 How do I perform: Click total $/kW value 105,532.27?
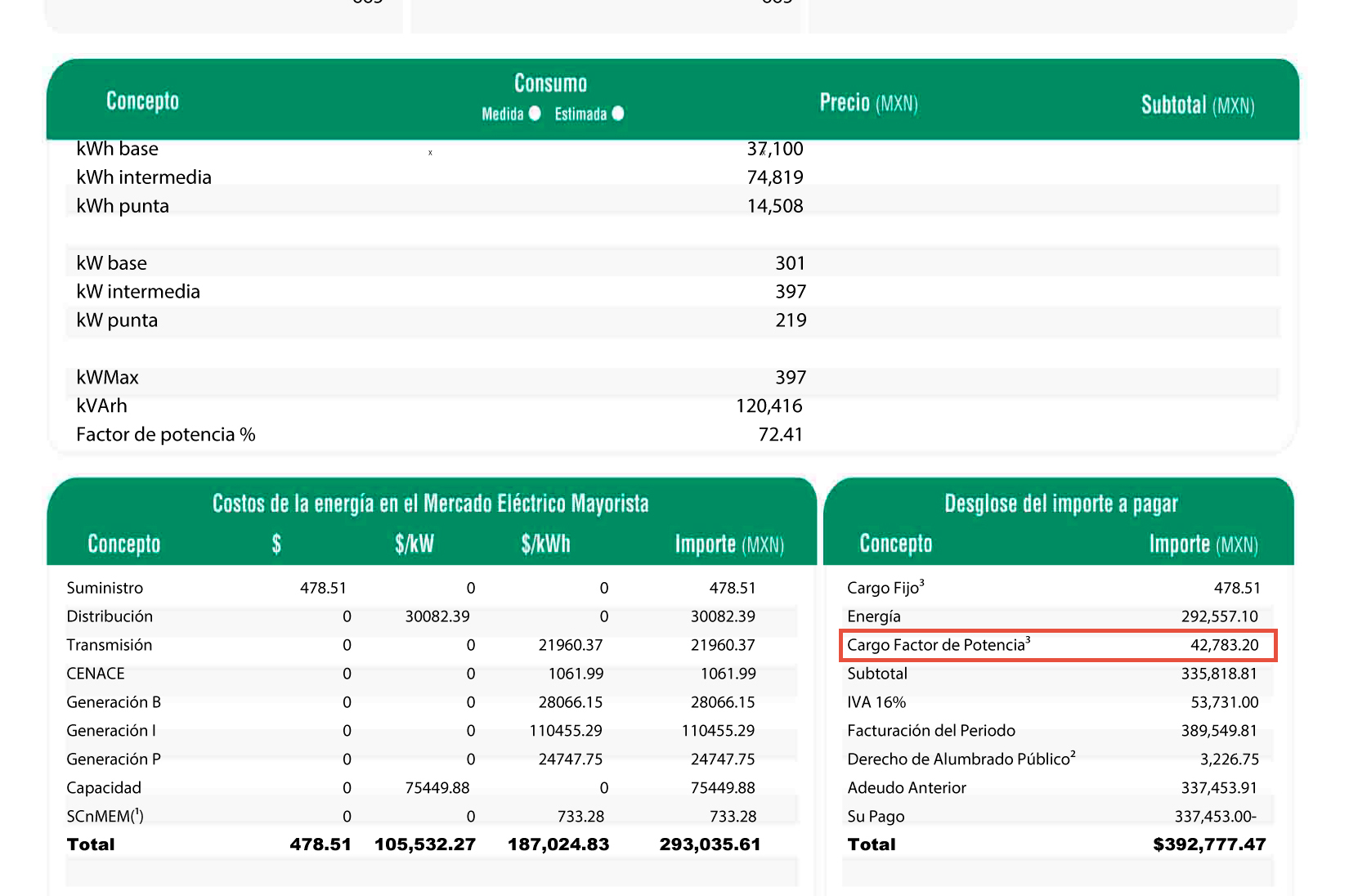point(425,844)
